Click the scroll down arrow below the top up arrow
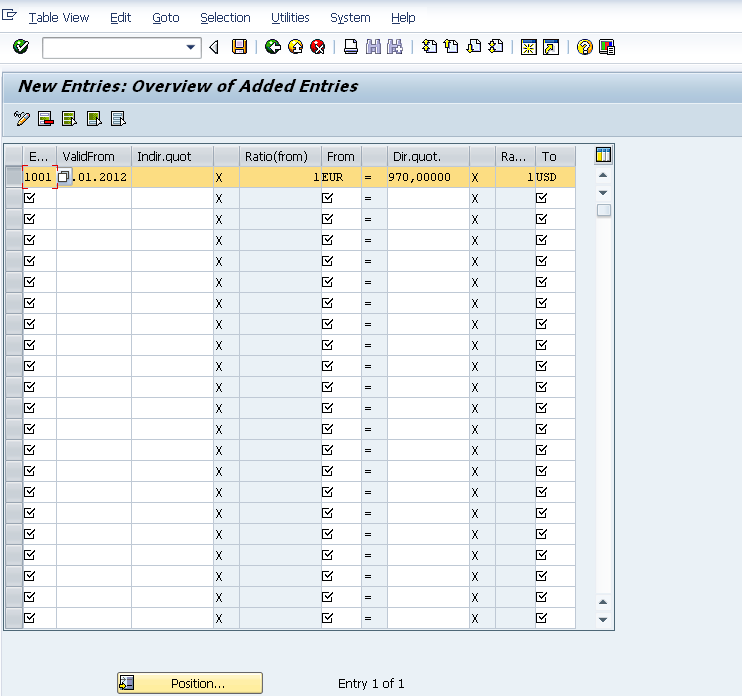Screen dimensions: 742x696 pyautogui.click(x=603, y=193)
